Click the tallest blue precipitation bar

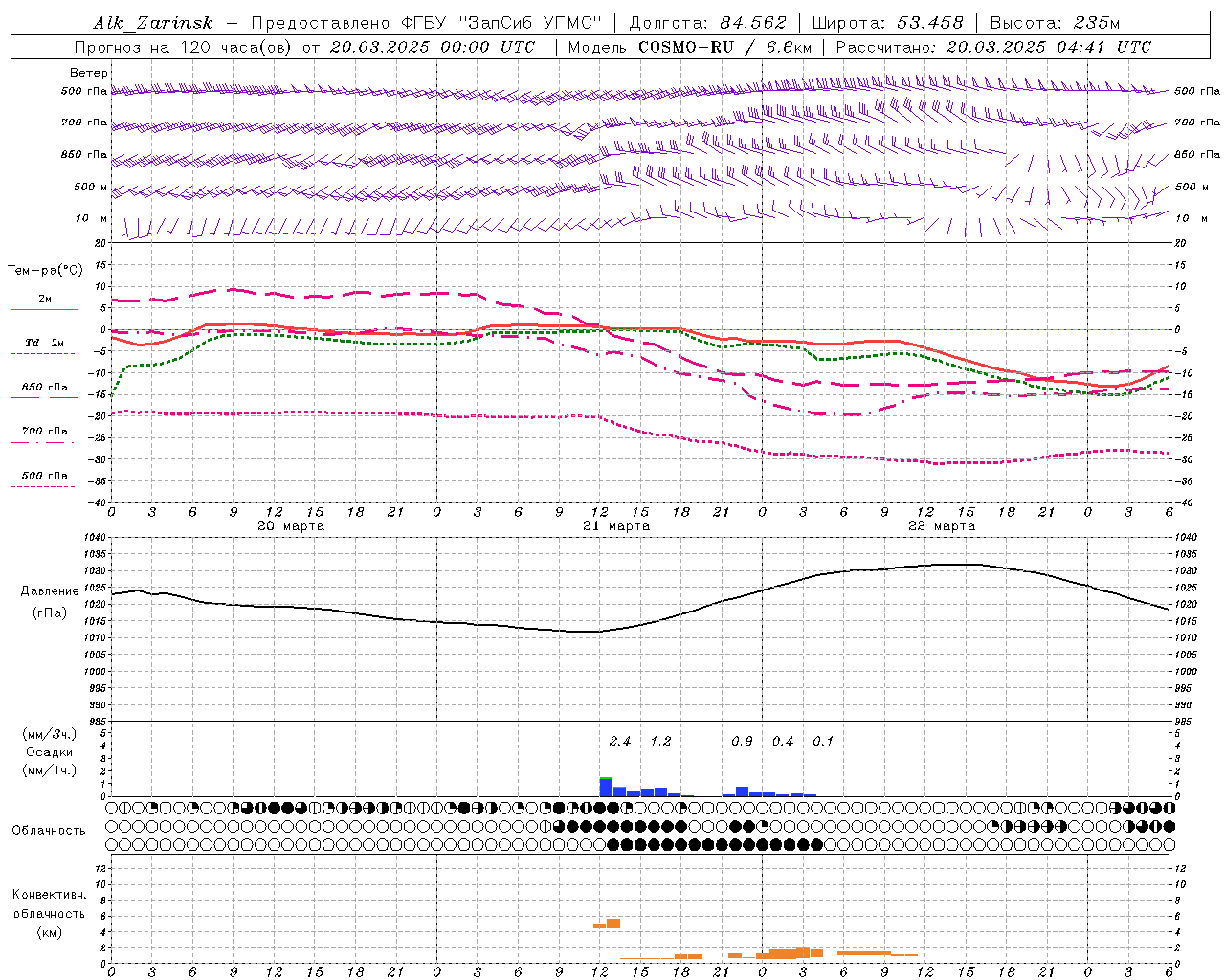click(x=606, y=787)
